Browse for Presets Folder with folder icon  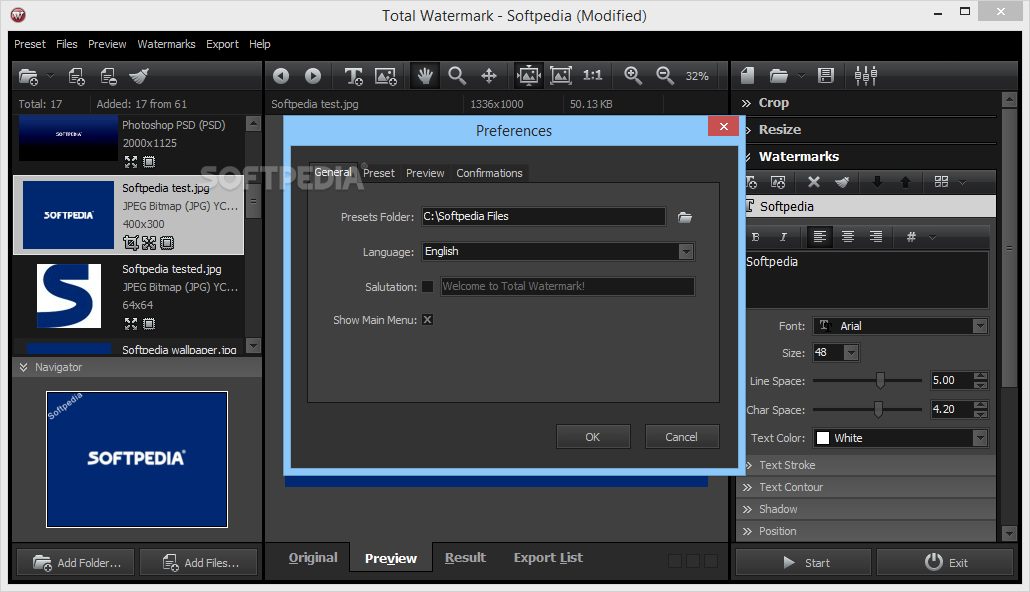(685, 217)
